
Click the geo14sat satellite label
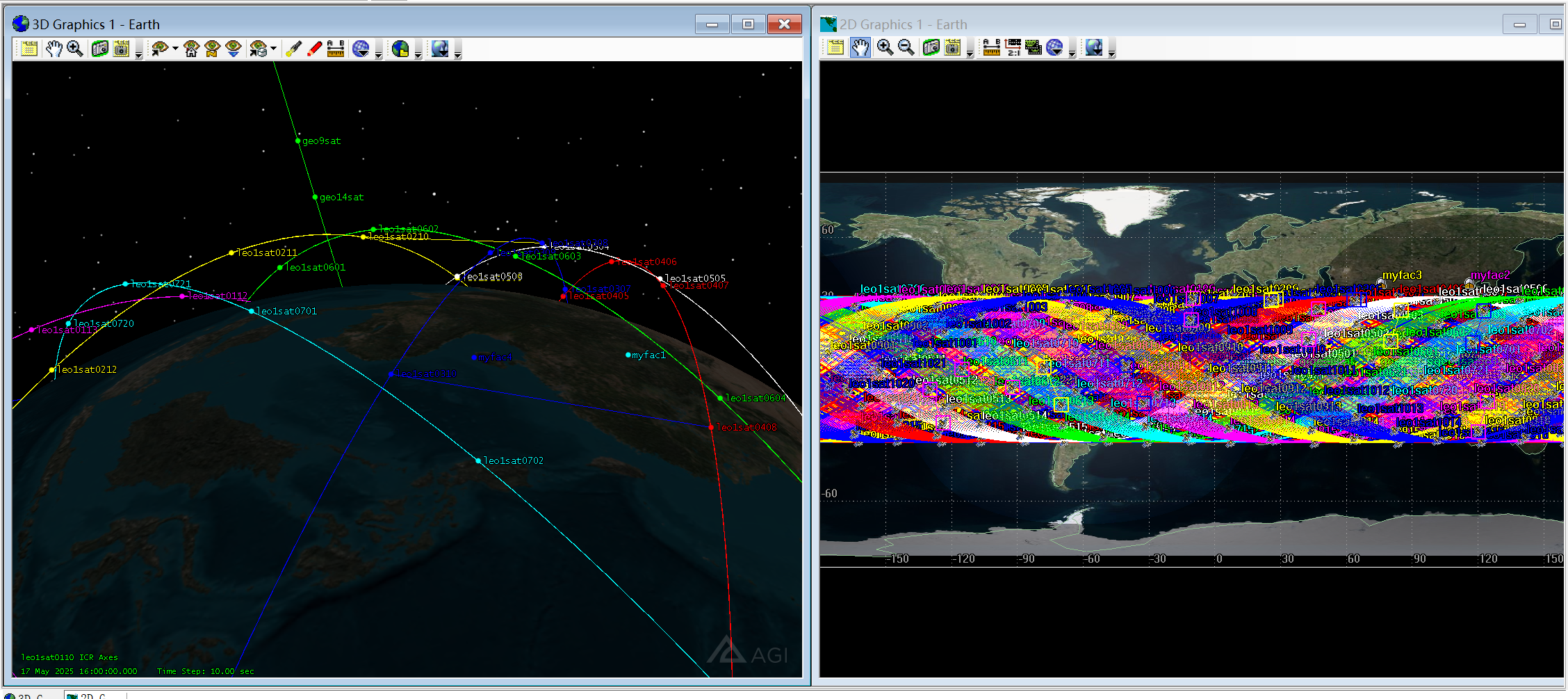(x=341, y=197)
